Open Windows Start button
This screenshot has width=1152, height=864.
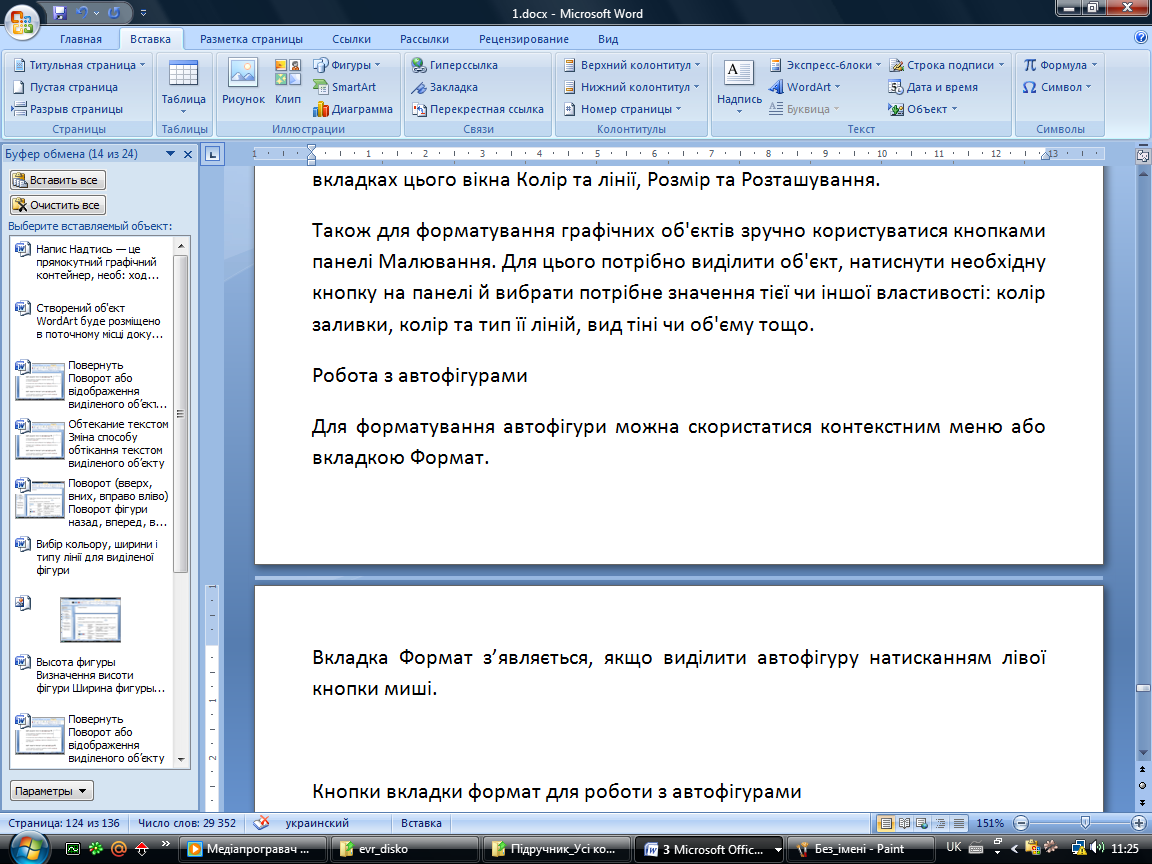coord(28,847)
